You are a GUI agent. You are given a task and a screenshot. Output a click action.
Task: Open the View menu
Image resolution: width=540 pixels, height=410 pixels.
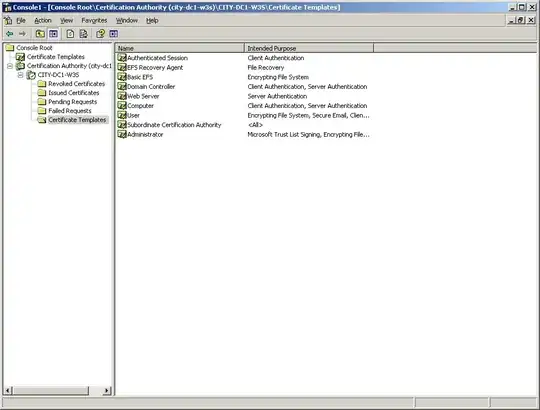click(x=66, y=21)
